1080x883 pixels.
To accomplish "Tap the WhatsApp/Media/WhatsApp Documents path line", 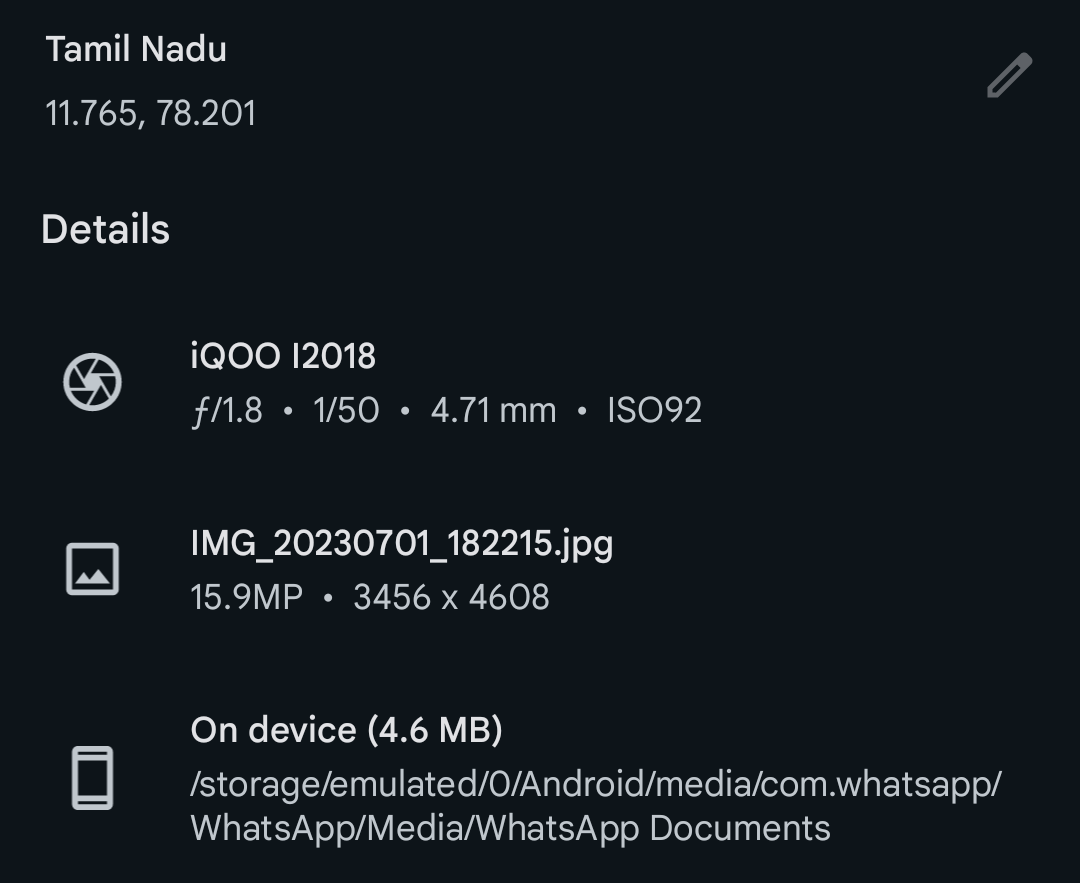I will pyautogui.click(x=510, y=829).
